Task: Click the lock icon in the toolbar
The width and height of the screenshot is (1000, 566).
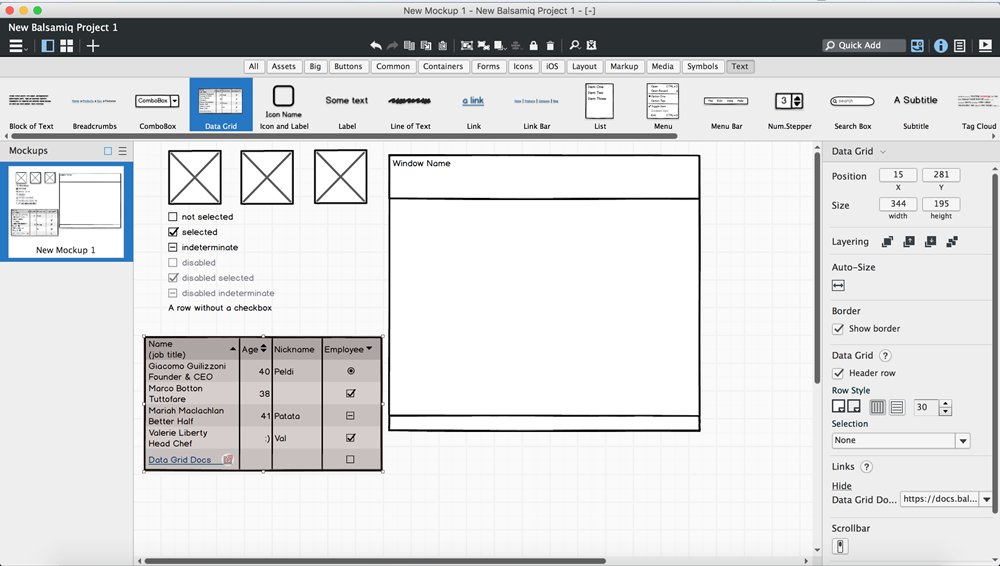Action: tap(533, 46)
